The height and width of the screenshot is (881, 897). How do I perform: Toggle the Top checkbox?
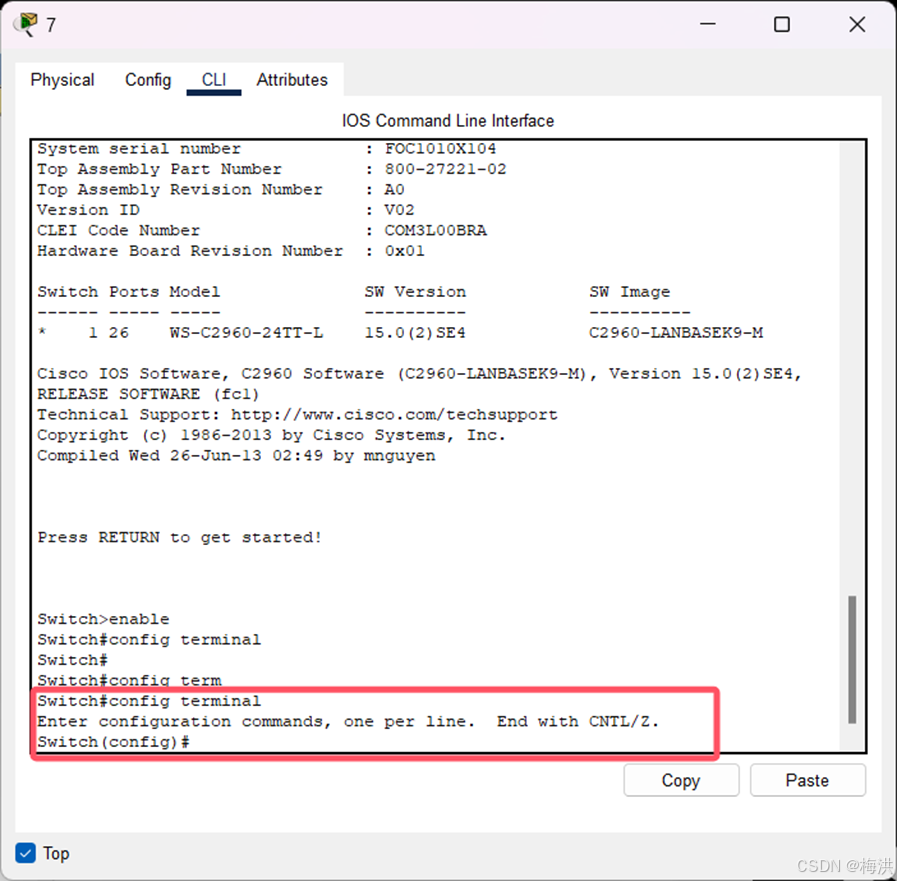(x=26, y=853)
